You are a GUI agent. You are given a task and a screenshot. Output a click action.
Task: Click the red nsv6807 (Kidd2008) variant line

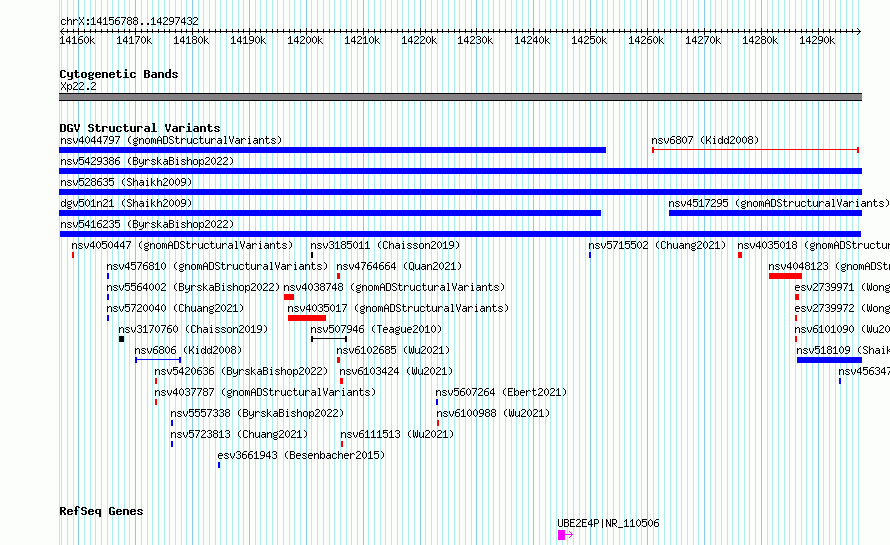tap(755, 150)
